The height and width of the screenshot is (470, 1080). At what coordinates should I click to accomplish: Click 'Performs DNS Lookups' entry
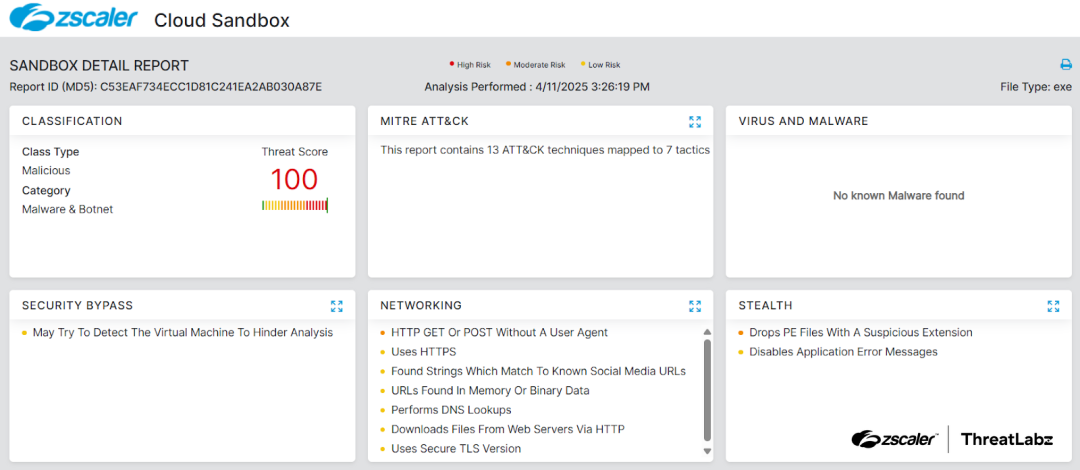coord(451,410)
